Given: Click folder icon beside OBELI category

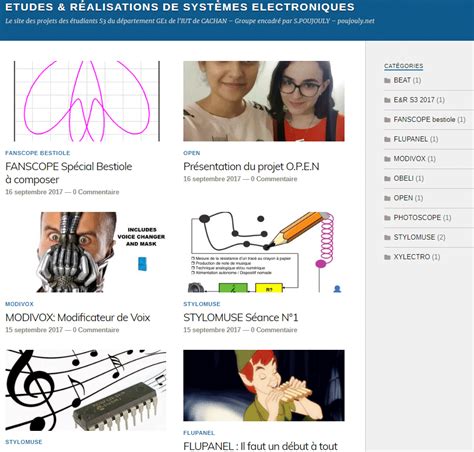Looking at the screenshot, I should coord(387,179).
